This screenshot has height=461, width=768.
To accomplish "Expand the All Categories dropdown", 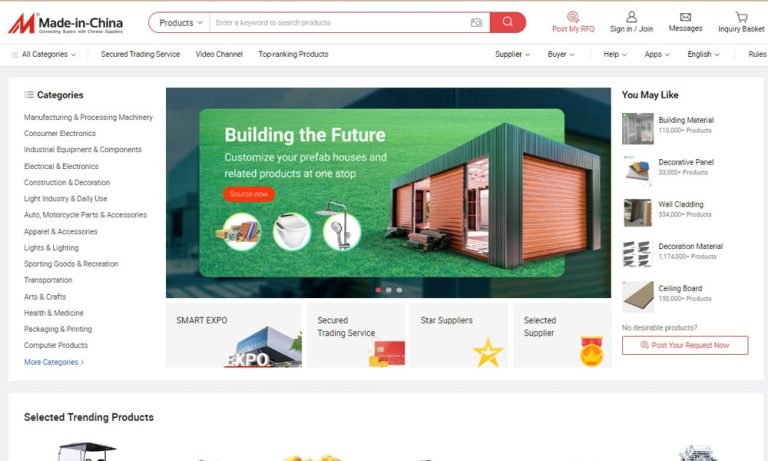I will coord(44,54).
